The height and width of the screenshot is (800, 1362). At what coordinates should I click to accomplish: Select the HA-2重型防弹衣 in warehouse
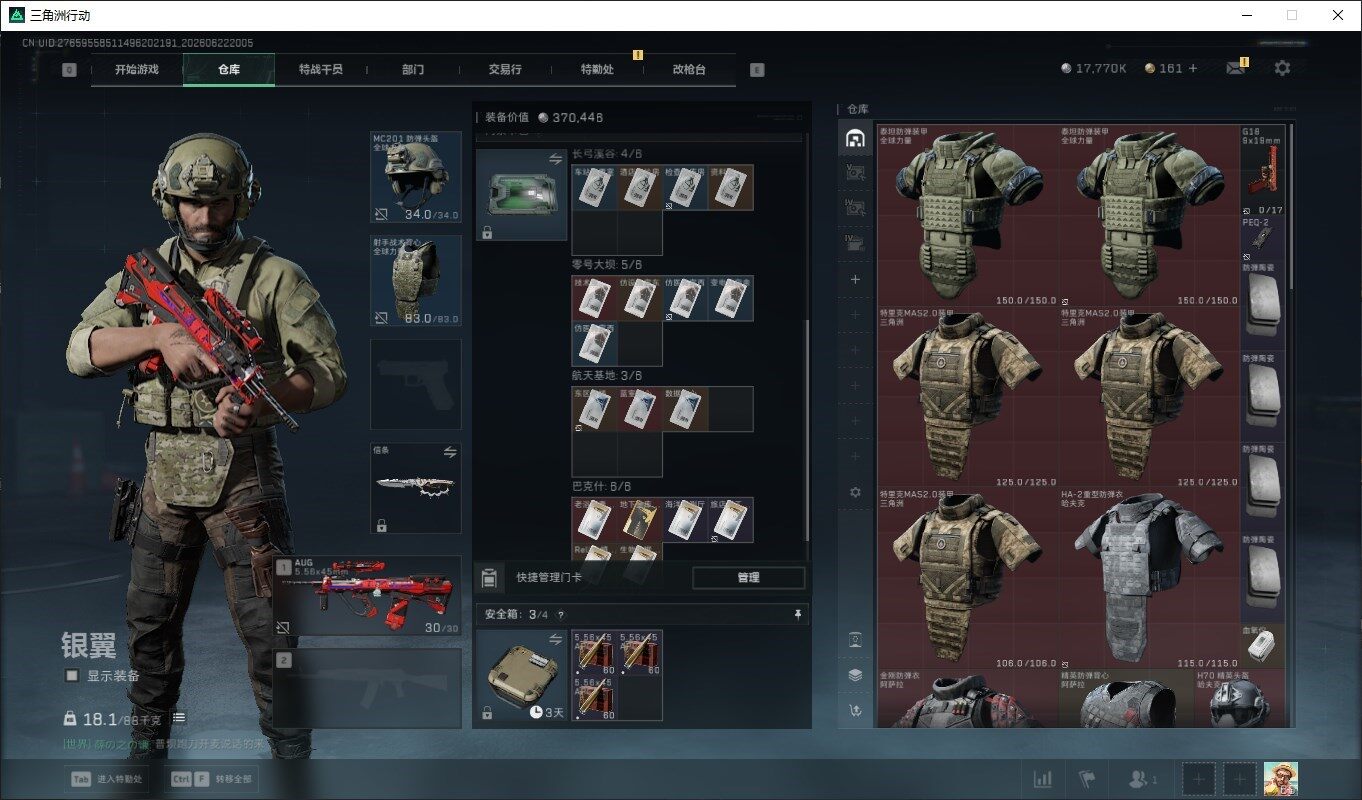[1149, 579]
